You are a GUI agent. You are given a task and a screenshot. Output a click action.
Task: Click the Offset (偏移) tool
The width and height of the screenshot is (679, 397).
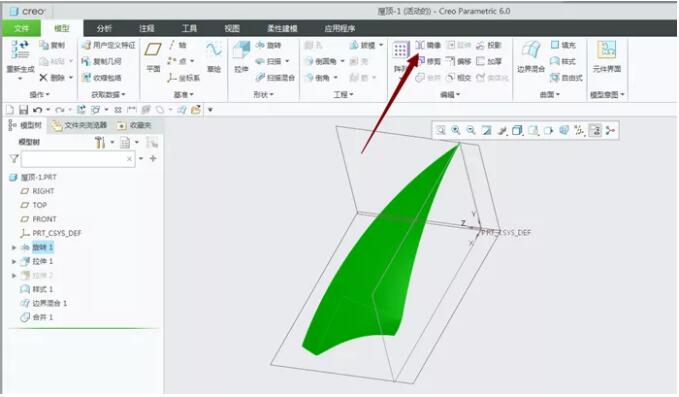coord(459,61)
